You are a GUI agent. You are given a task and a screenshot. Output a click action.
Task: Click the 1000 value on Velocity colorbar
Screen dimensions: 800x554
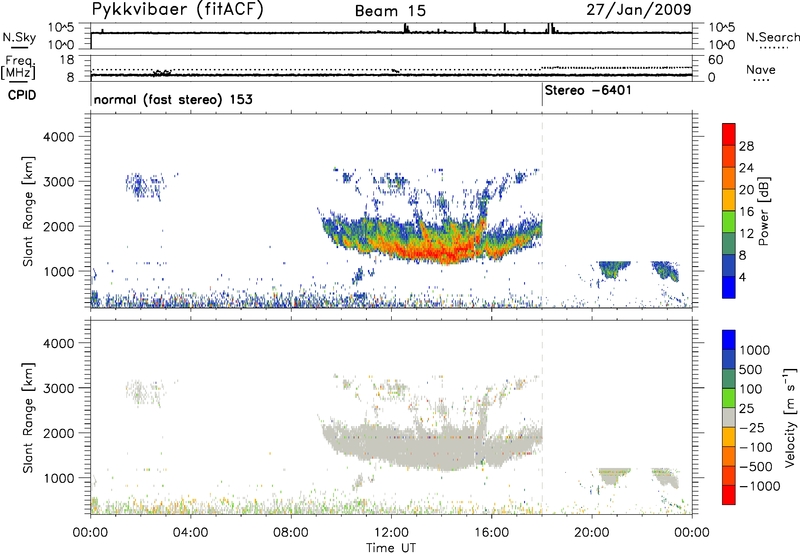coord(755,350)
